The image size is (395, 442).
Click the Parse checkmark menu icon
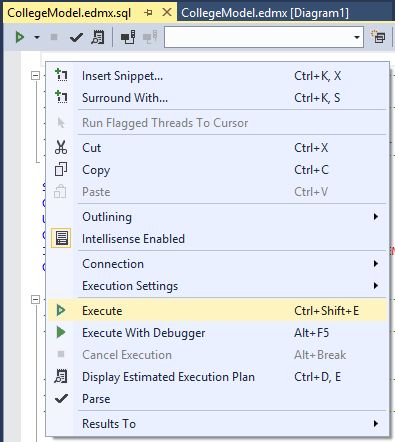[x=61, y=398]
